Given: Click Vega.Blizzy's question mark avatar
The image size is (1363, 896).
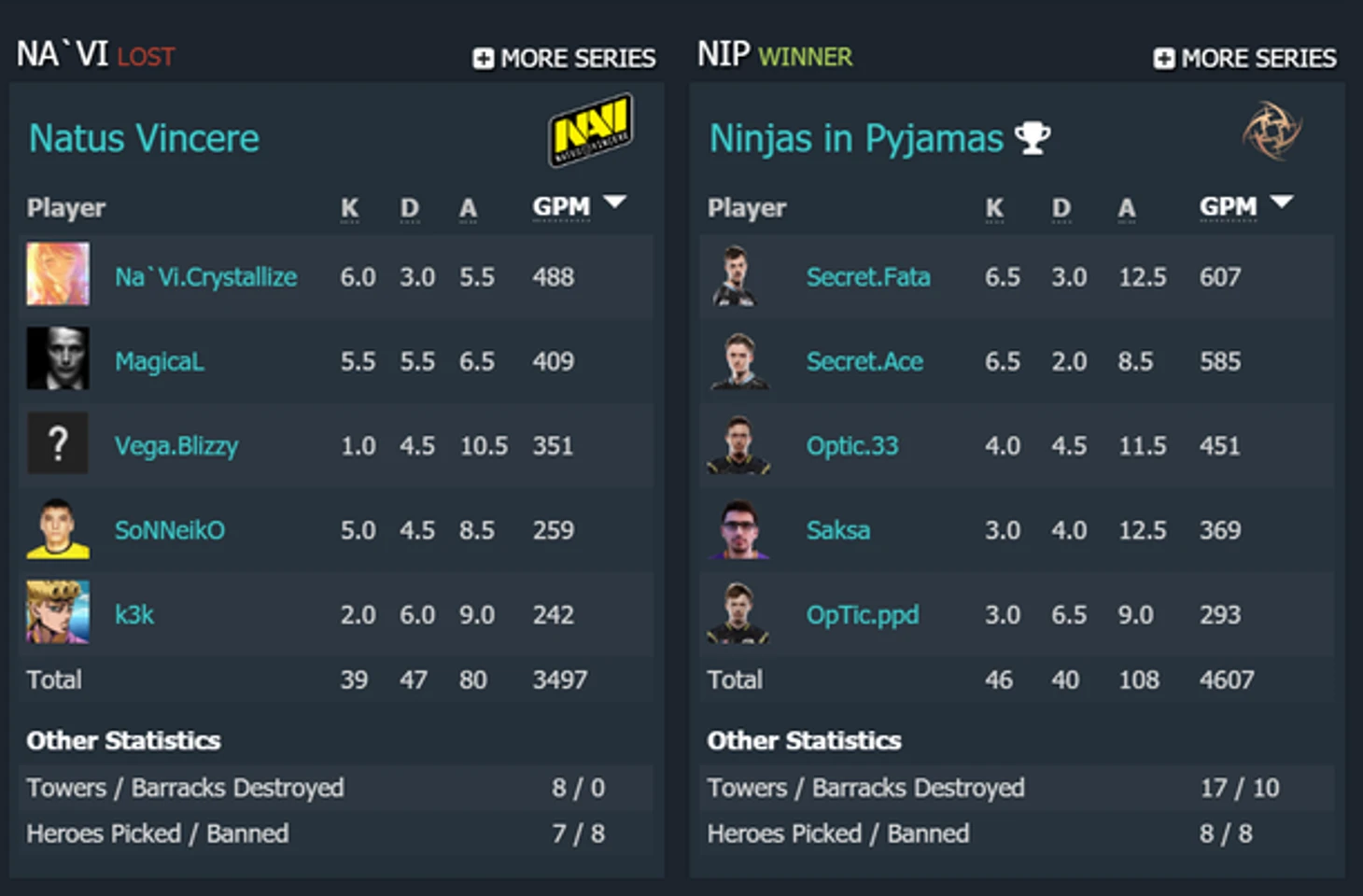Looking at the screenshot, I should pos(58,443).
